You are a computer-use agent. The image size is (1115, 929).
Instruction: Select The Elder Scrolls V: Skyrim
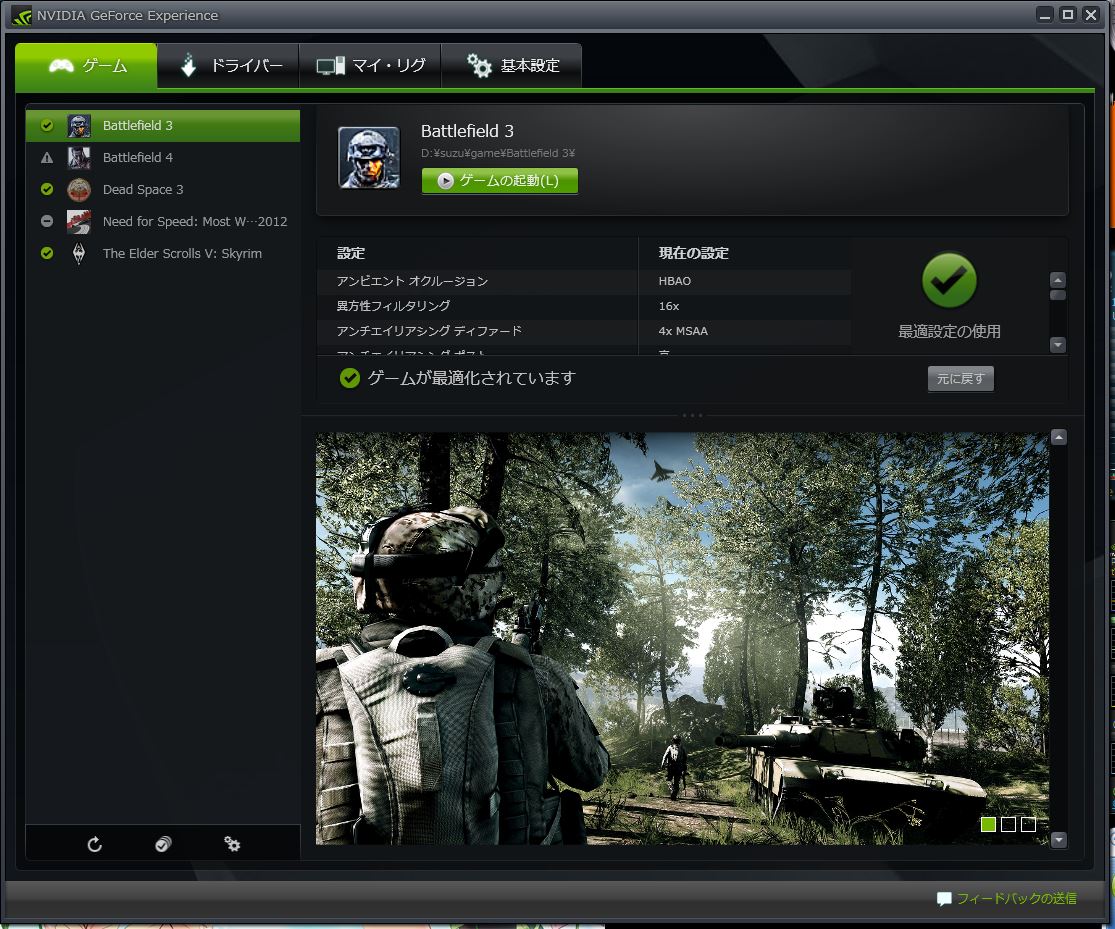tap(163, 254)
